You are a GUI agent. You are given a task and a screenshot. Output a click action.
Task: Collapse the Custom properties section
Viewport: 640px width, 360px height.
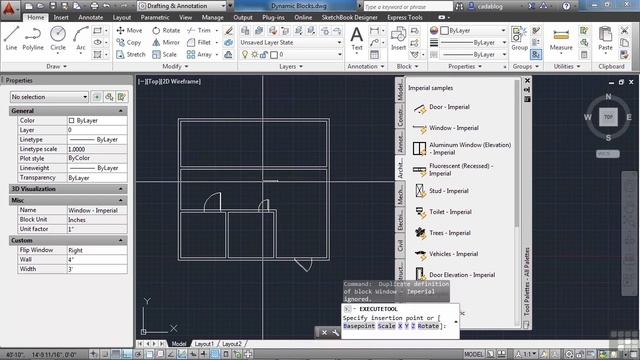point(120,240)
